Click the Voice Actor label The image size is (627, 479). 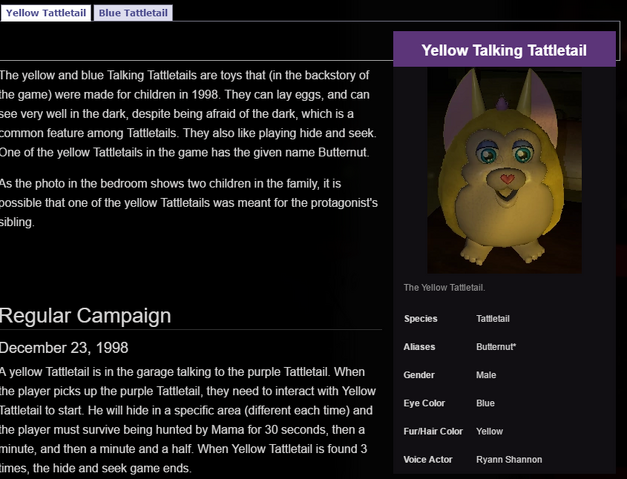(427, 459)
